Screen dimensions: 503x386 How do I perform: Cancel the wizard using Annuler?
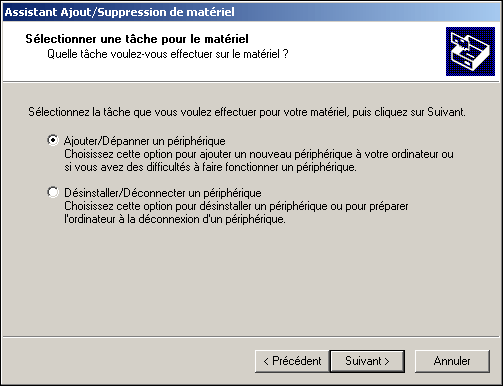(452, 361)
